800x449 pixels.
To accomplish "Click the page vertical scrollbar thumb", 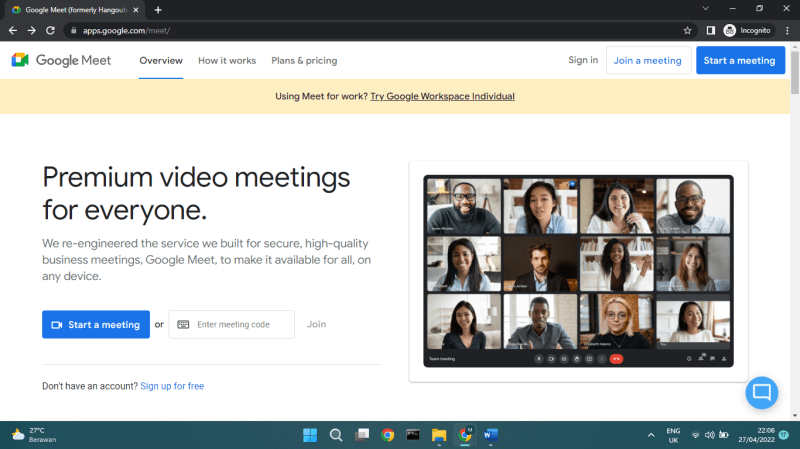I will [794, 72].
